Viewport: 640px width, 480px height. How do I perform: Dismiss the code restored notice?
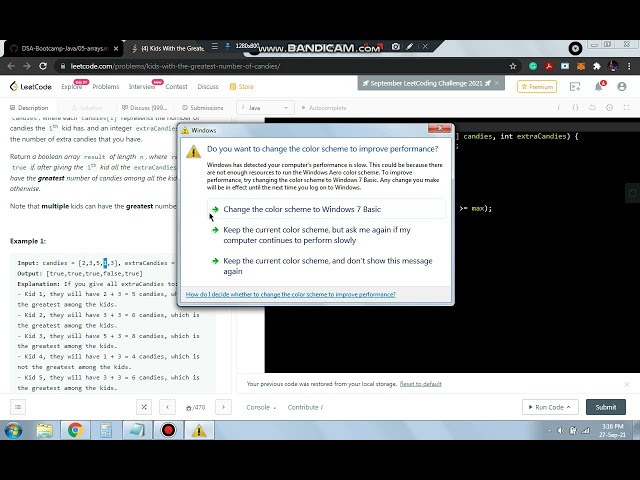(627, 384)
